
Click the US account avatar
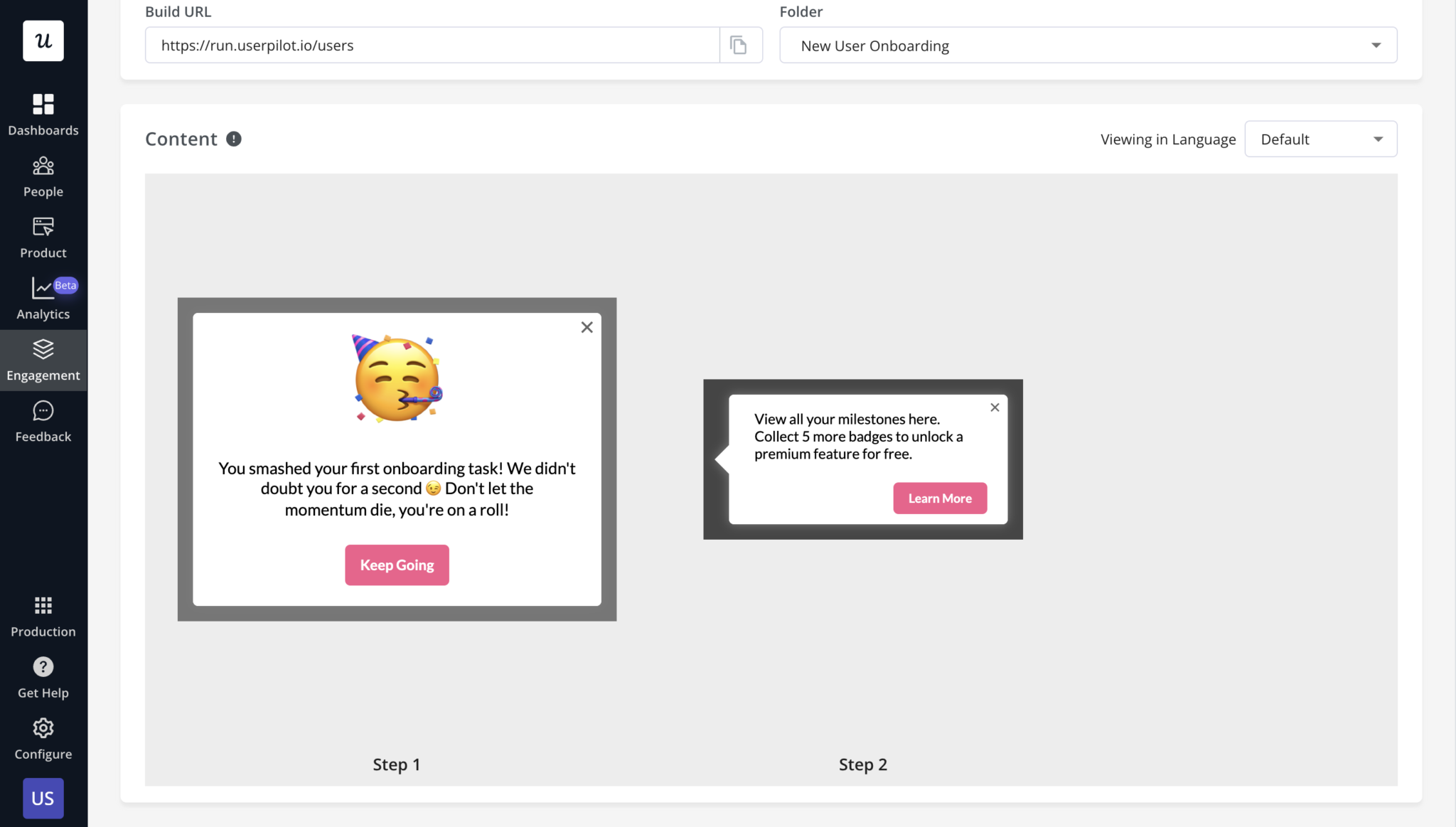coord(43,798)
